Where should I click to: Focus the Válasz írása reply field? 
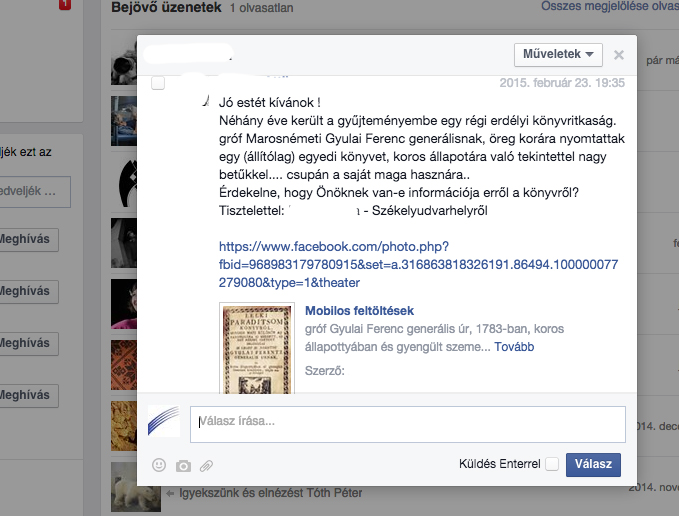407,424
